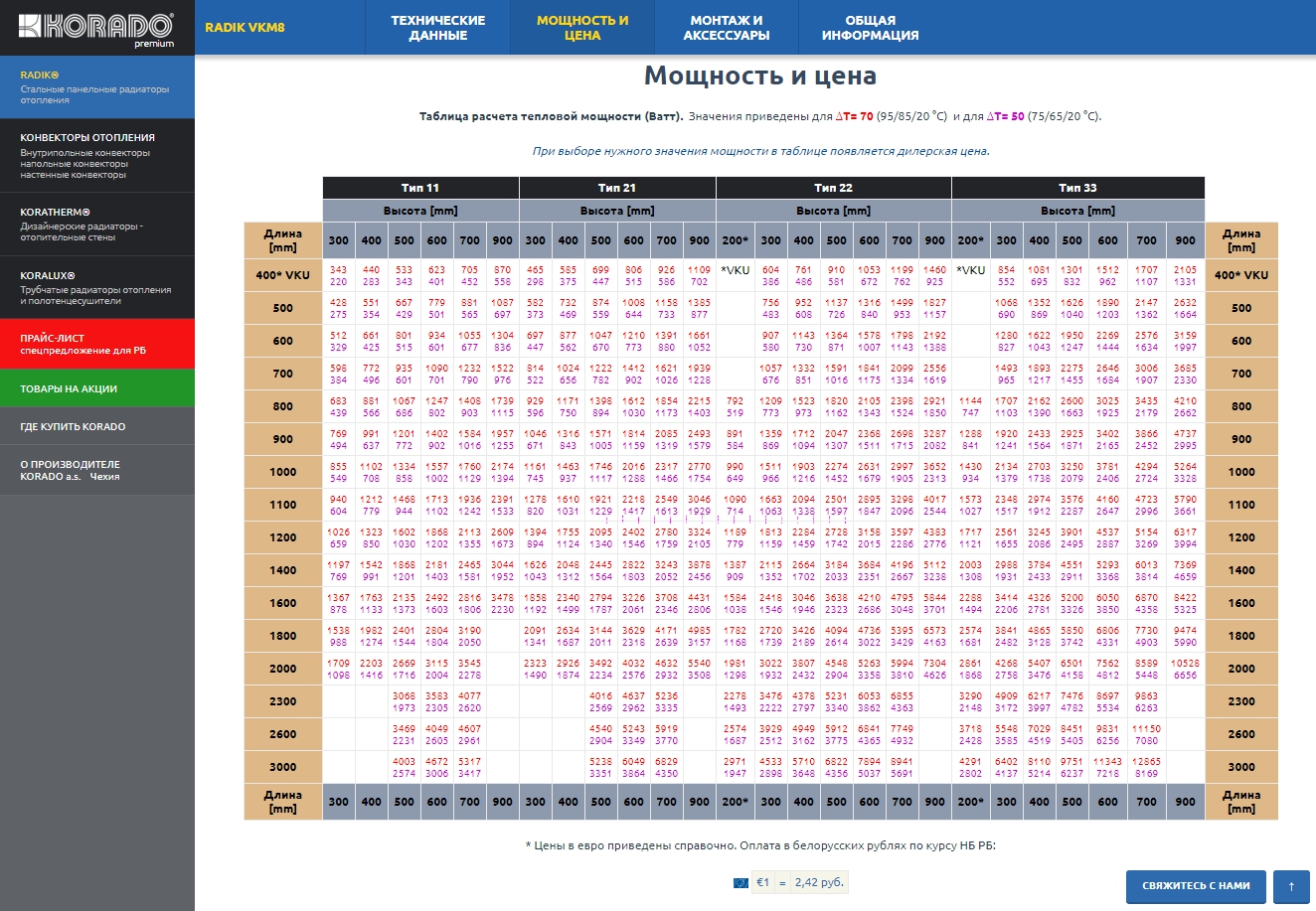Select power value 4003 in row 3000
Image resolution: width=1316 pixels, height=911 pixels.
[x=404, y=762]
